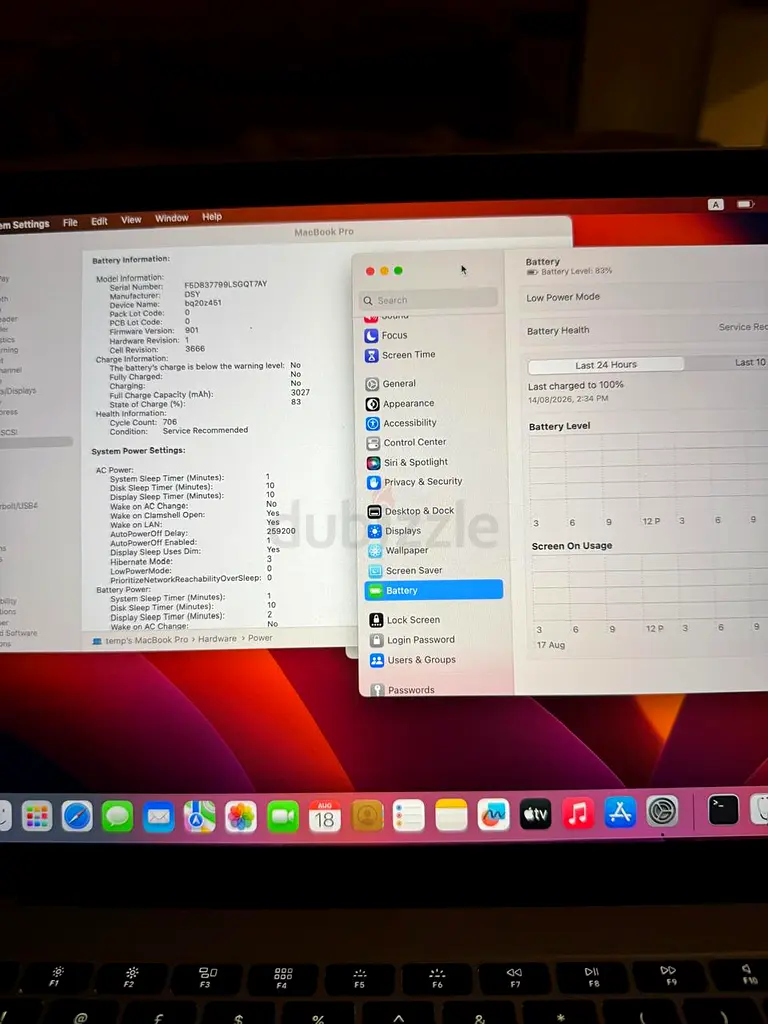The width and height of the screenshot is (768, 1024).
Task: Click System Settings gear in Dock
Action: (662, 812)
